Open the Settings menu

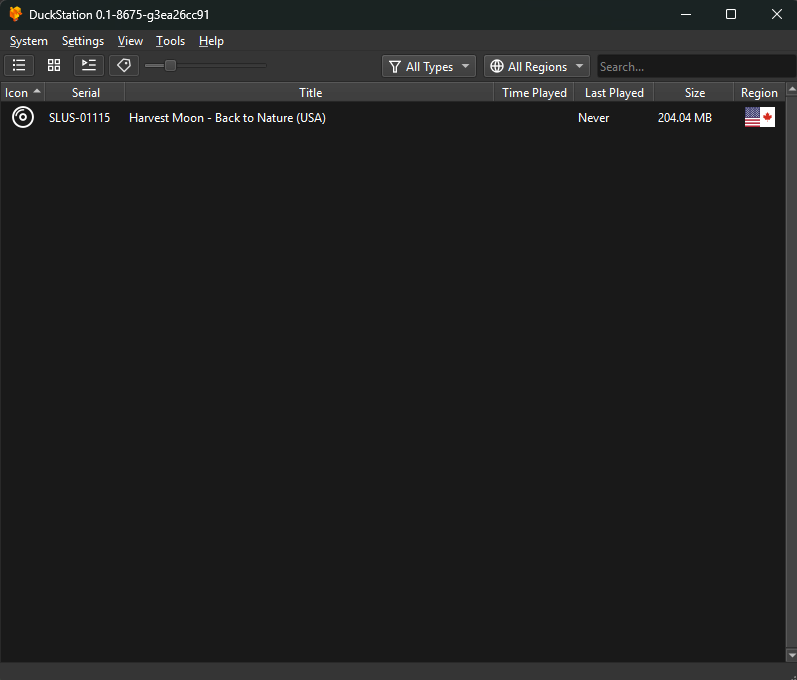(83, 41)
